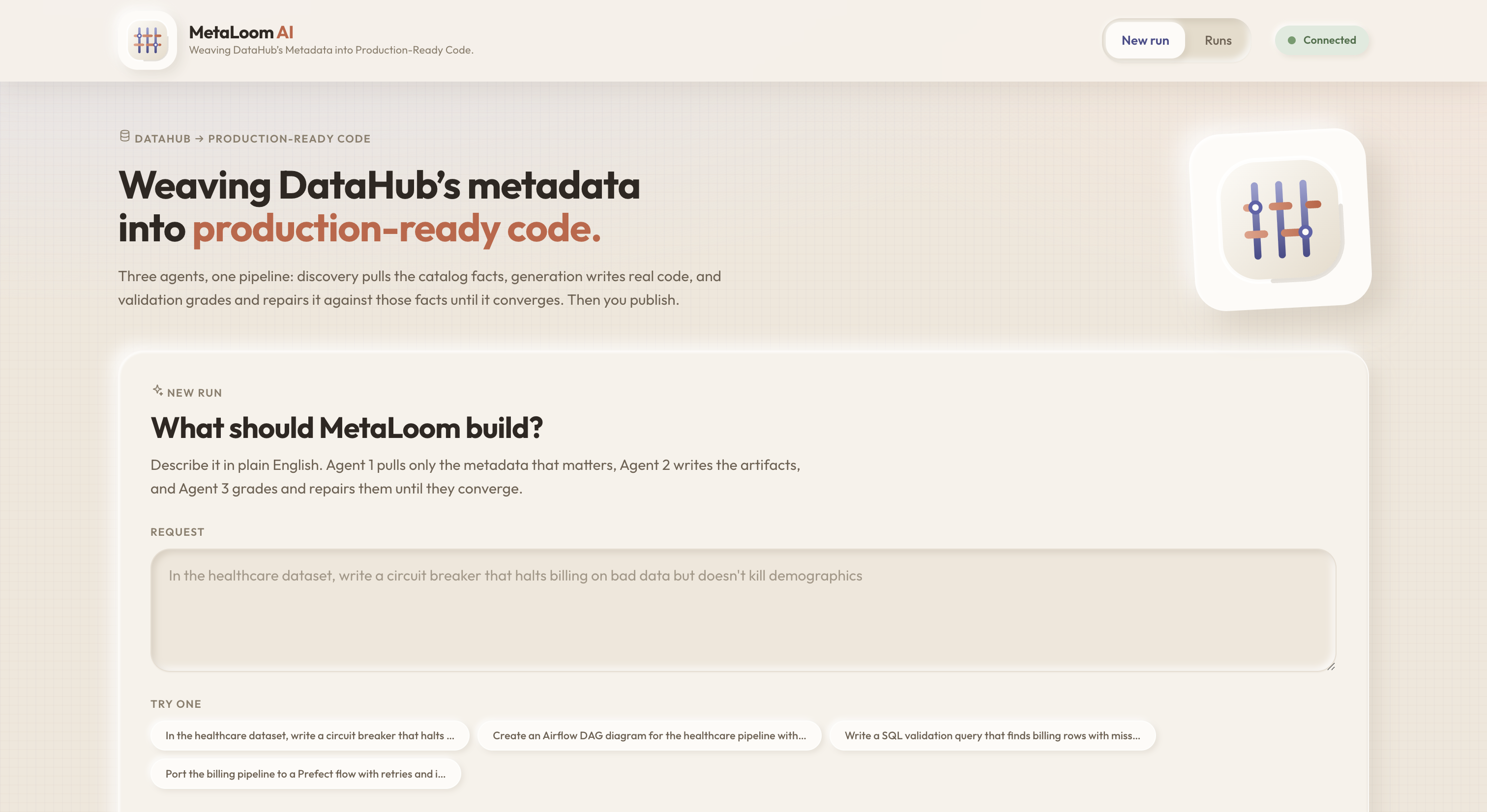
Task: Click the DATAHUB → PRODUCTION-READY CODE breadcrumb label
Action: point(252,139)
